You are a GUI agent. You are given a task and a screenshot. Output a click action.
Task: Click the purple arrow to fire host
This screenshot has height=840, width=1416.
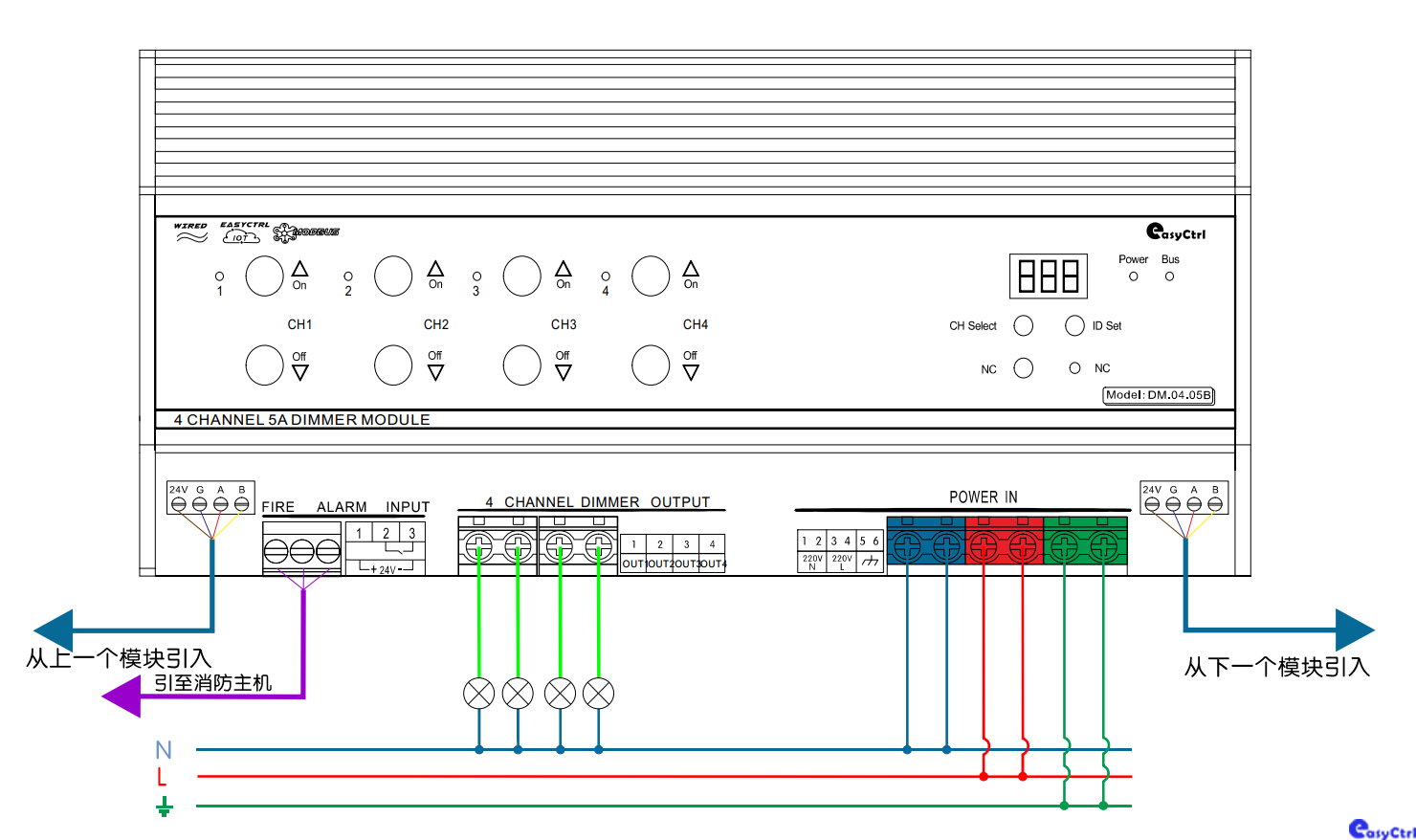coord(122,696)
